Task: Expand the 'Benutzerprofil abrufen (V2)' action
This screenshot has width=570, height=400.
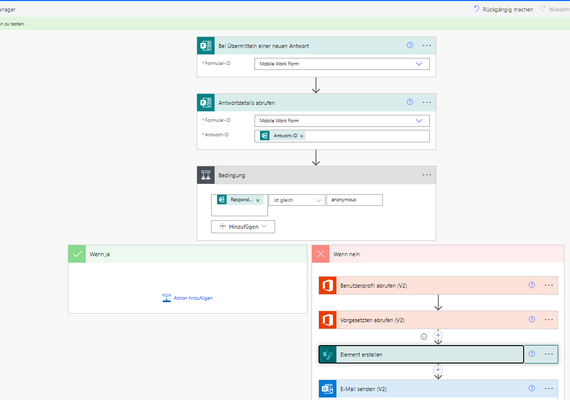Action: [x=438, y=285]
